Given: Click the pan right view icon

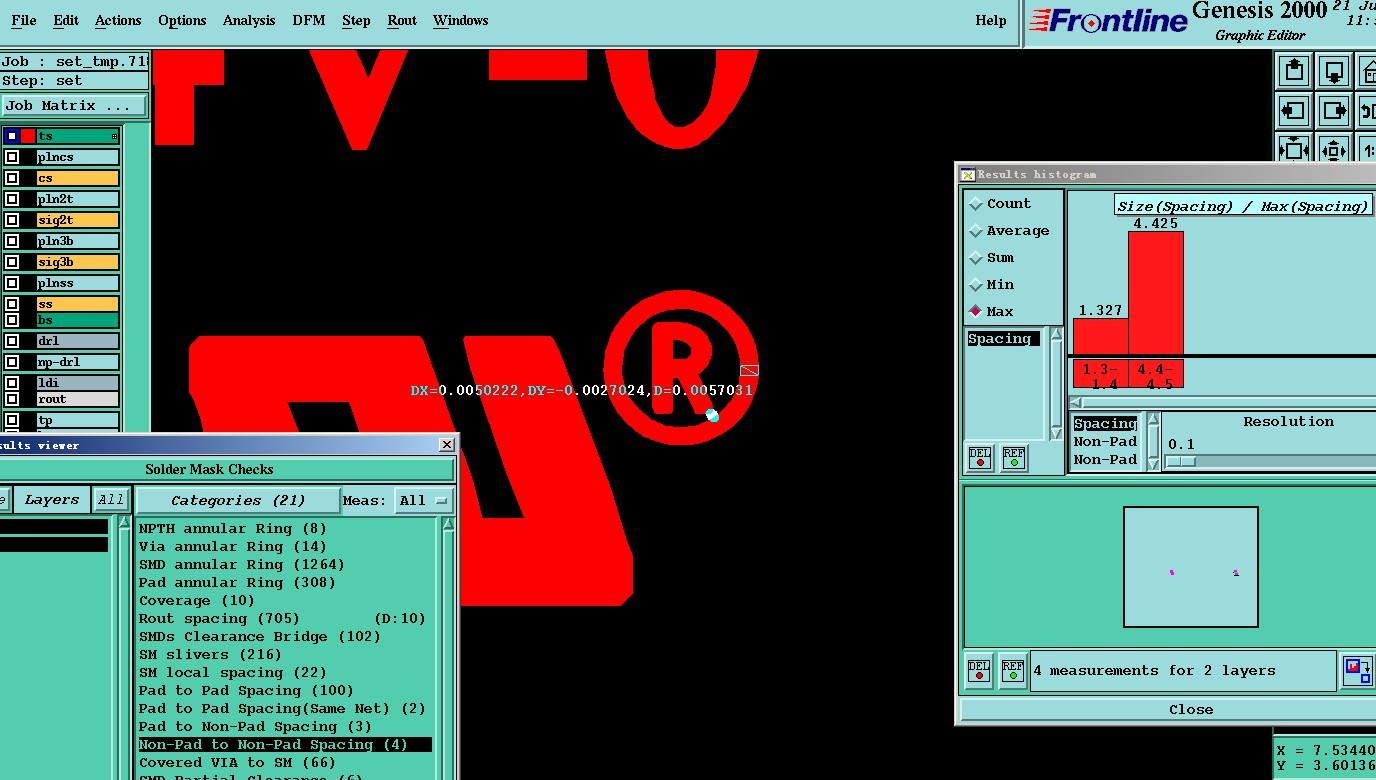Looking at the screenshot, I should [1334, 110].
